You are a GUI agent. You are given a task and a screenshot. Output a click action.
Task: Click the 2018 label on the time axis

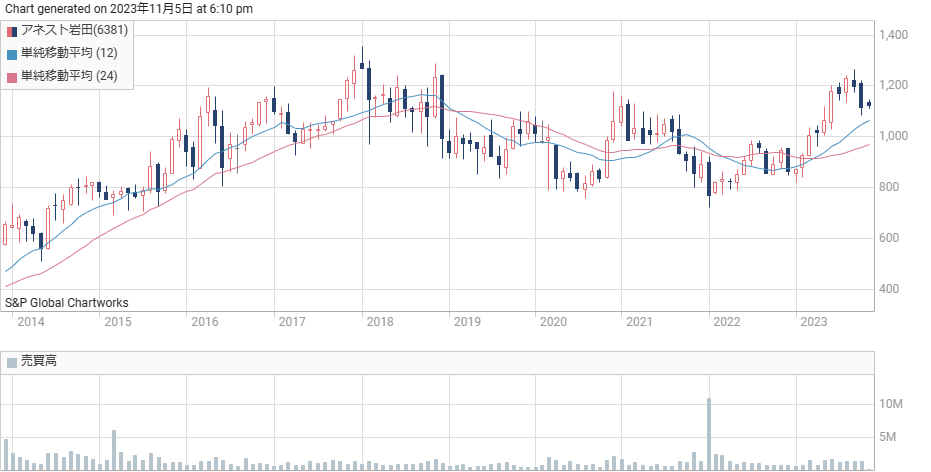pos(380,322)
